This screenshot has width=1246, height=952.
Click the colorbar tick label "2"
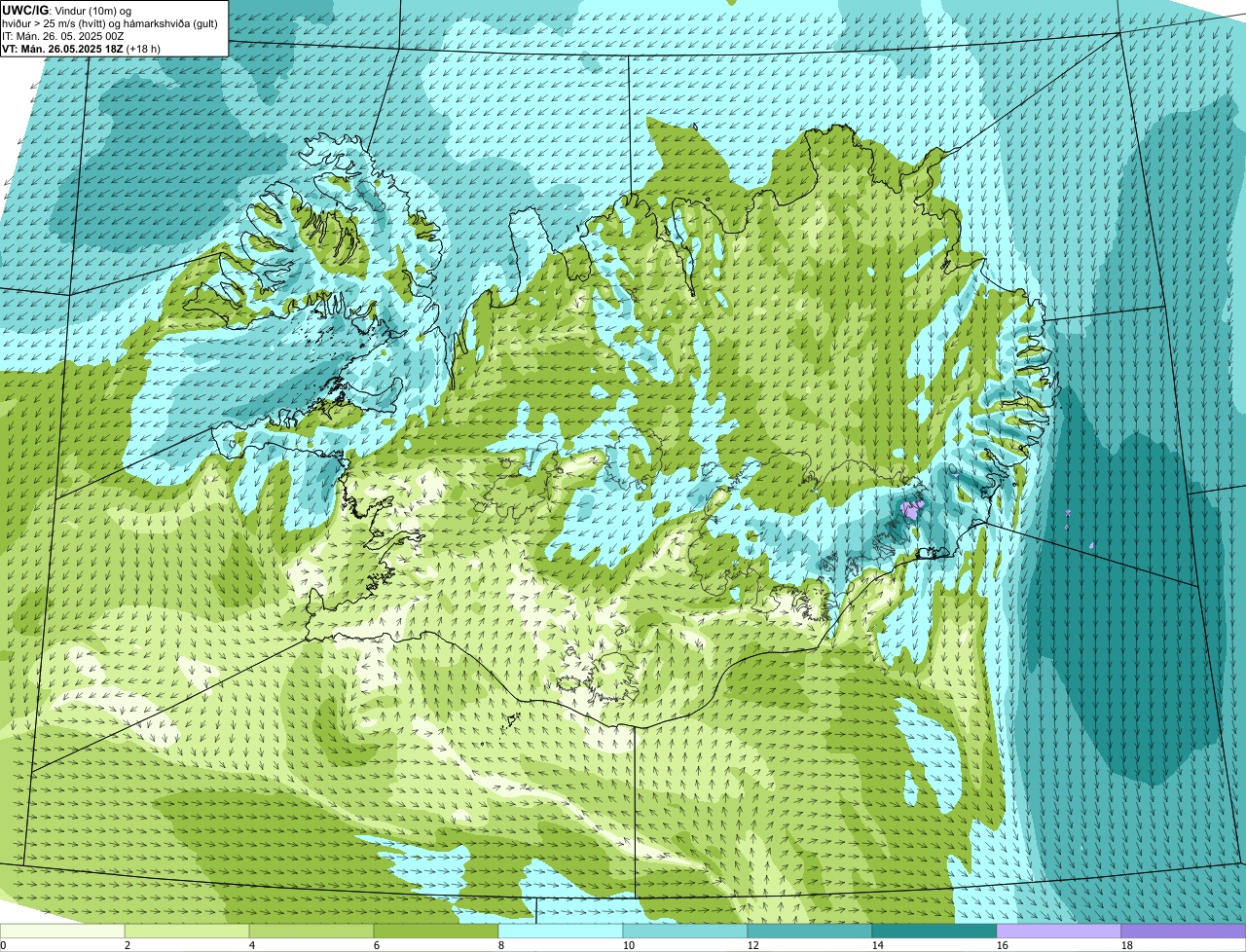(128, 945)
